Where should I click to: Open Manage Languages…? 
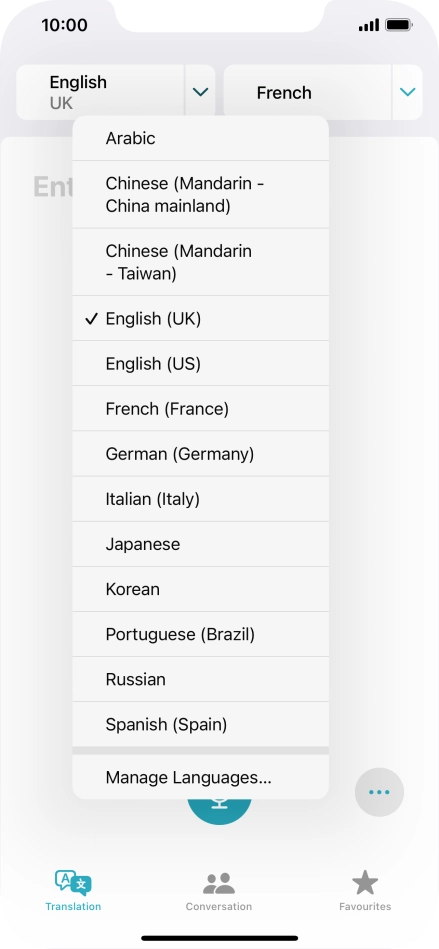click(x=200, y=777)
